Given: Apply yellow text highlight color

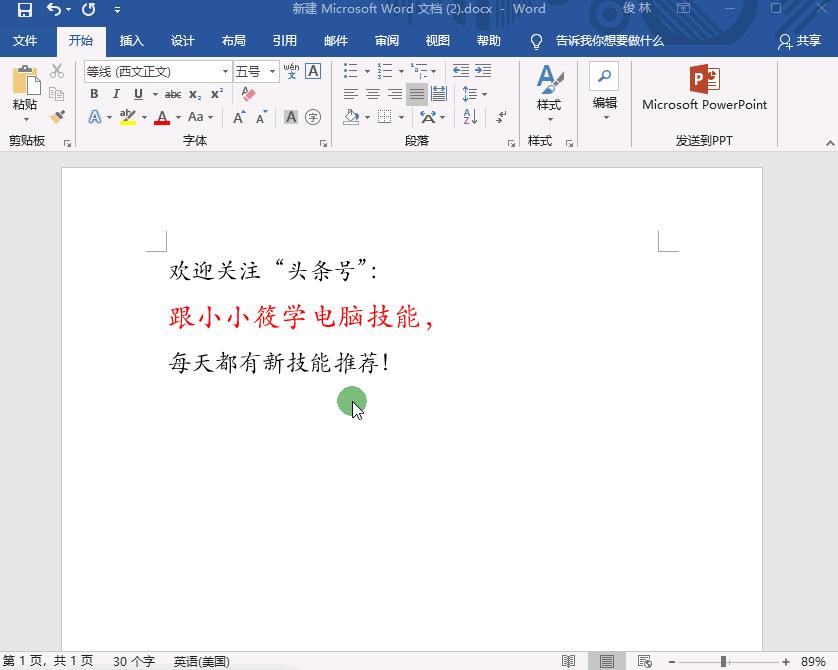Looking at the screenshot, I should [x=127, y=117].
